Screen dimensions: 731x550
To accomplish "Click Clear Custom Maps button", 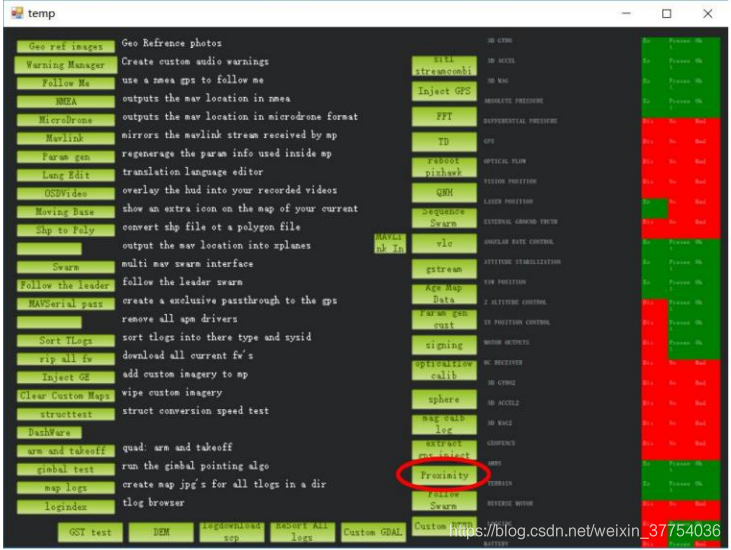I will 66,396.
